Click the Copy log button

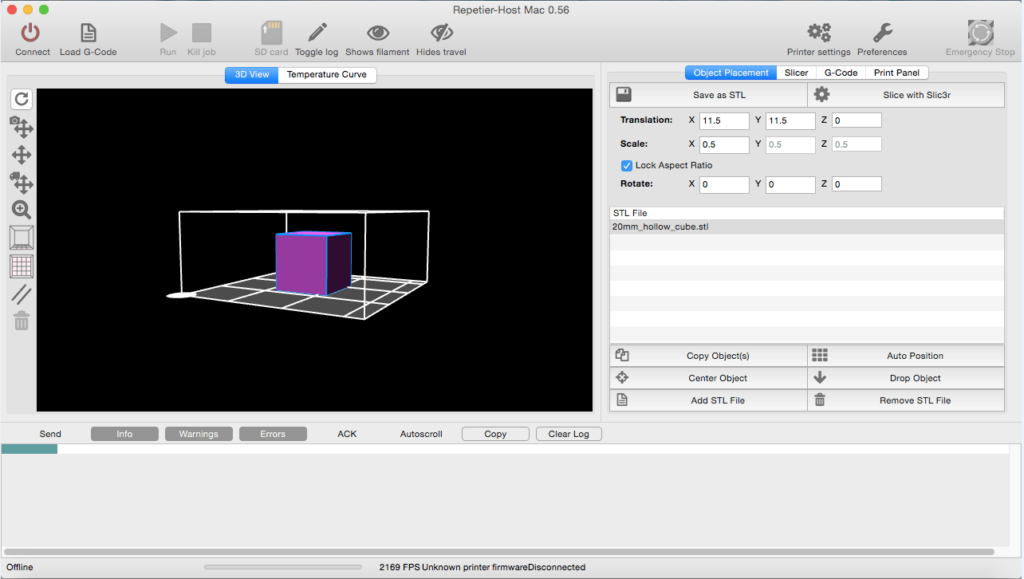point(495,433)
